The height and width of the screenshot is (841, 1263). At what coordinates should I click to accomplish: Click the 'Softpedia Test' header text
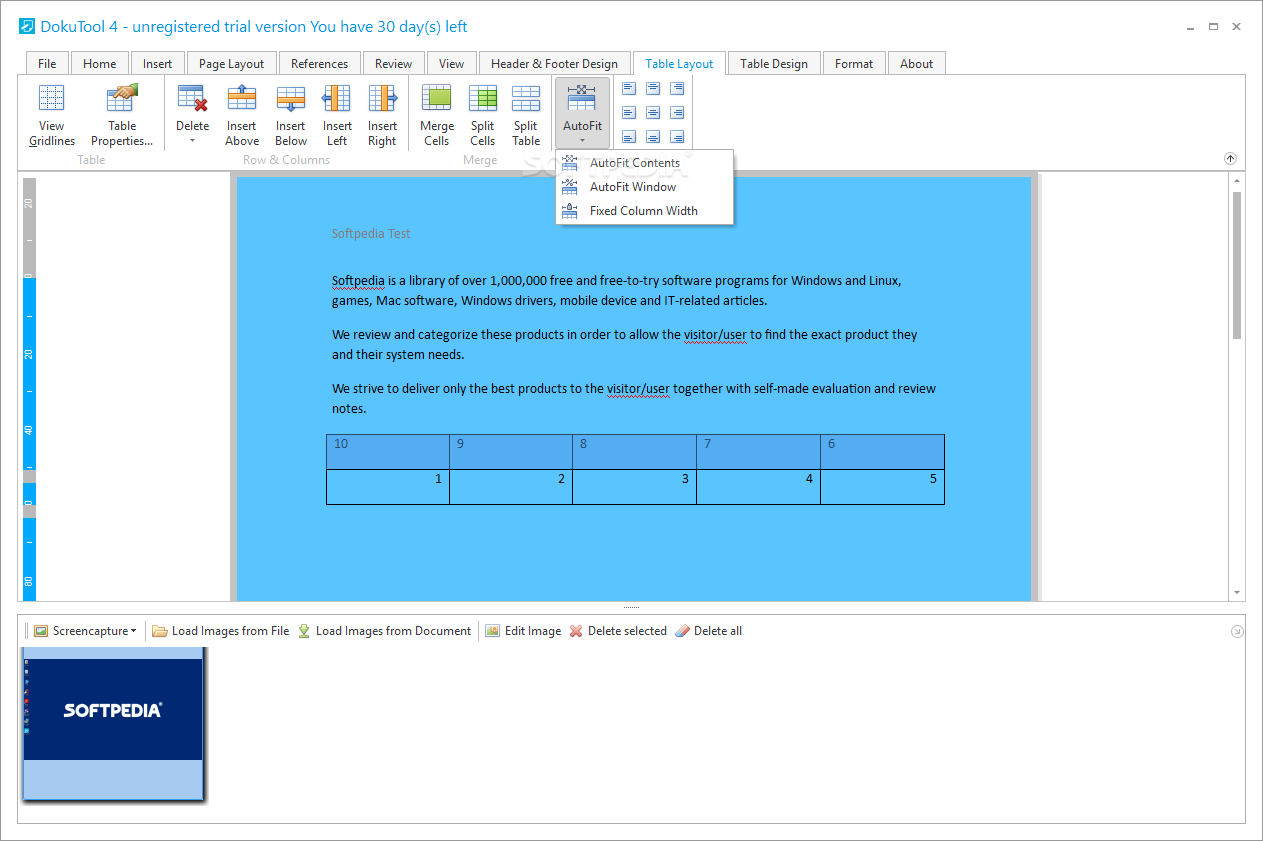tap(371, 233)
